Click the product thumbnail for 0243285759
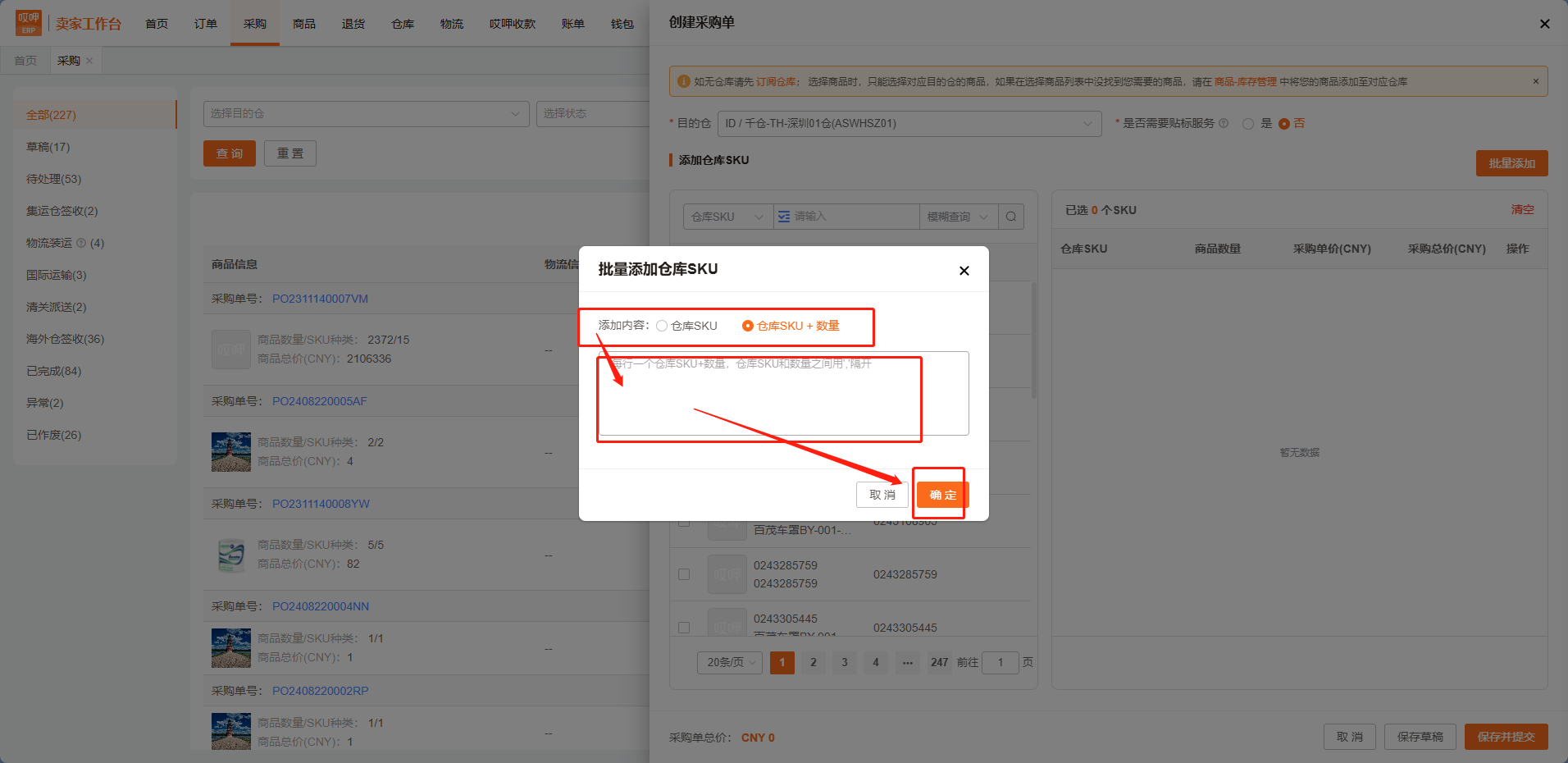Viewport: 1568px width, 763px height. pyautogui.click(x=727, y=574)
